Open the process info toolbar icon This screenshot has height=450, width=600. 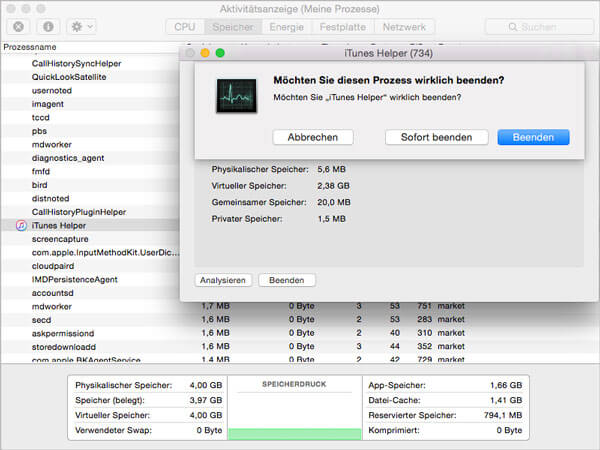(x=48, y=27)
